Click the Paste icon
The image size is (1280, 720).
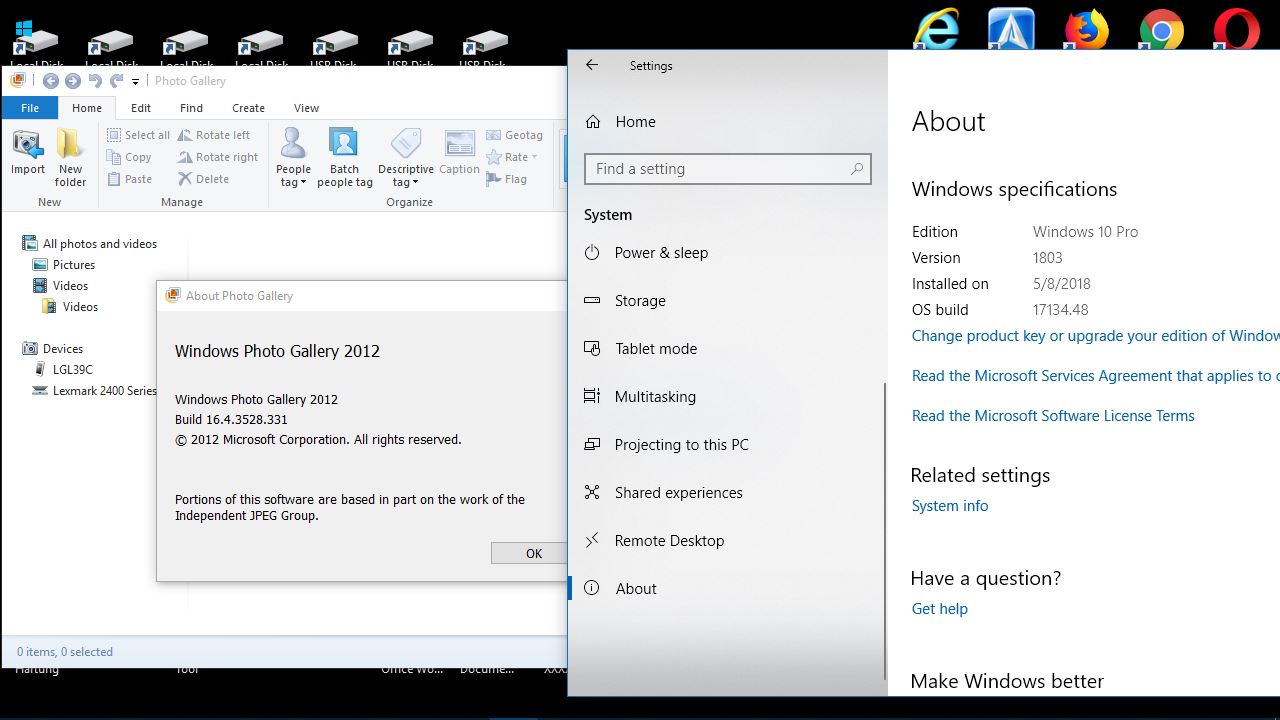[129, 178]
